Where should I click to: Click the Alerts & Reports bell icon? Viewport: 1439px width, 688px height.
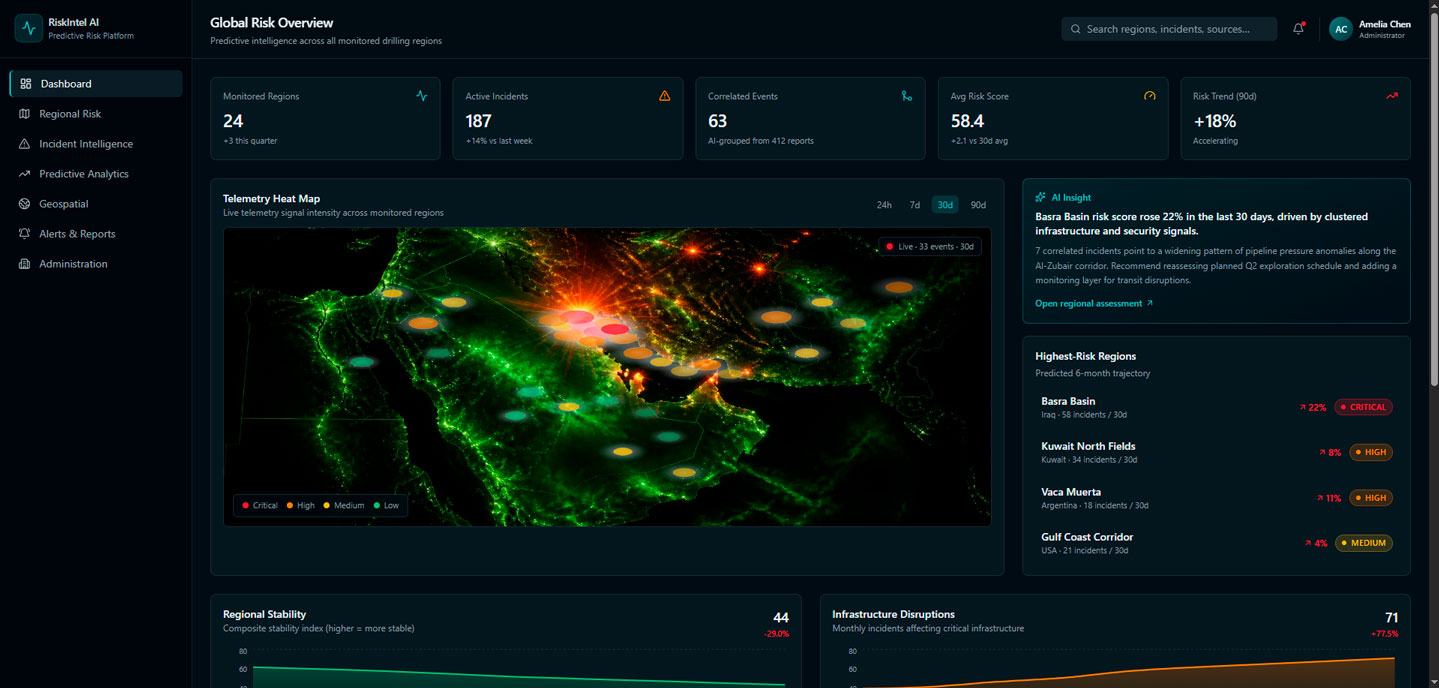pos(25,234)
